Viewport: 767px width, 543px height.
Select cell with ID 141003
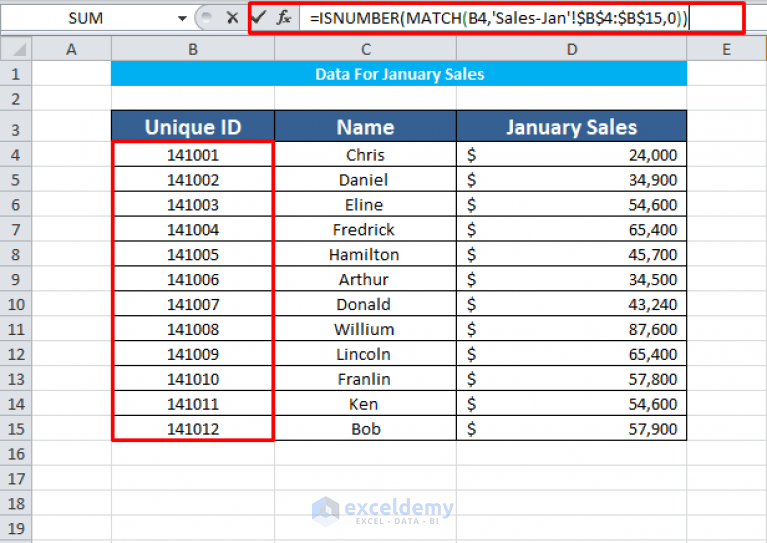193,204
